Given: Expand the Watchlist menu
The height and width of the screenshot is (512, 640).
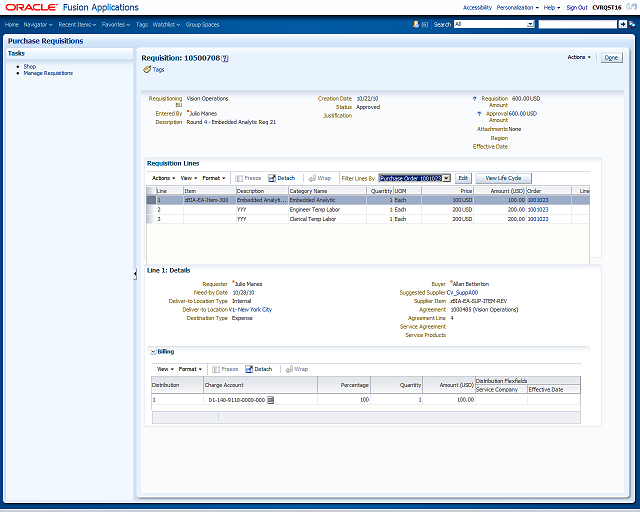Looking at the screenshot, I should (x=167, y=24).
